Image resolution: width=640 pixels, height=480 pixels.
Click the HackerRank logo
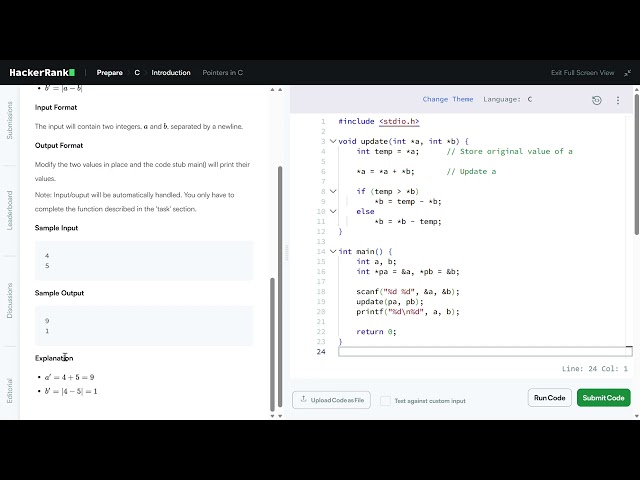[42, 73]
